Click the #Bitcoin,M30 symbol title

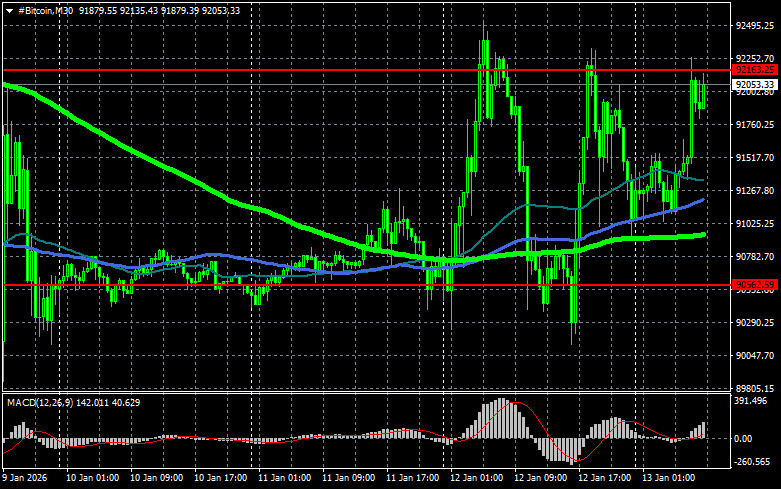pos(45,10)
